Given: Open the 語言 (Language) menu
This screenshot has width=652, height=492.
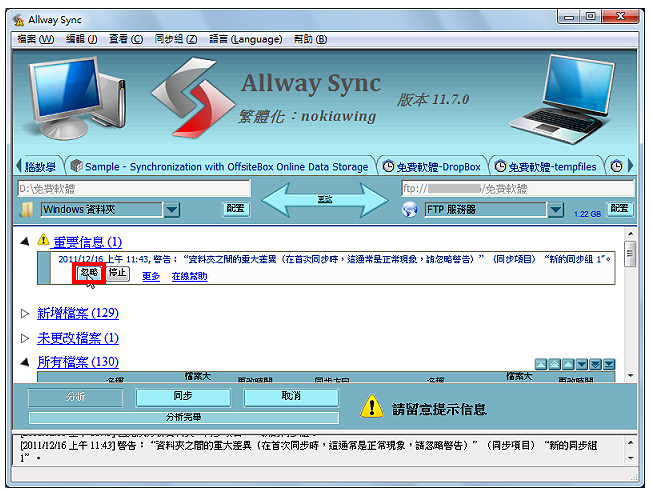Looking at the screenshot, I should pos(245,39).
